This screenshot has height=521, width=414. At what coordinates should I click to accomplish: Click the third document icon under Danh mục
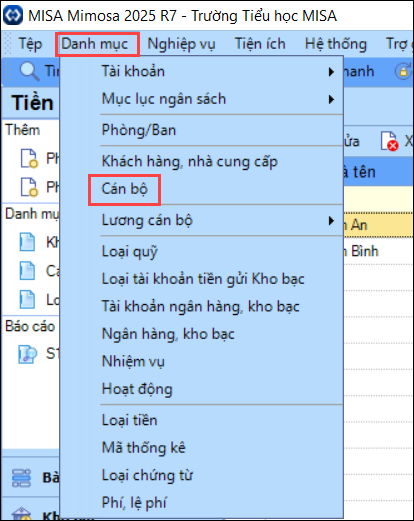pos(27,300)
